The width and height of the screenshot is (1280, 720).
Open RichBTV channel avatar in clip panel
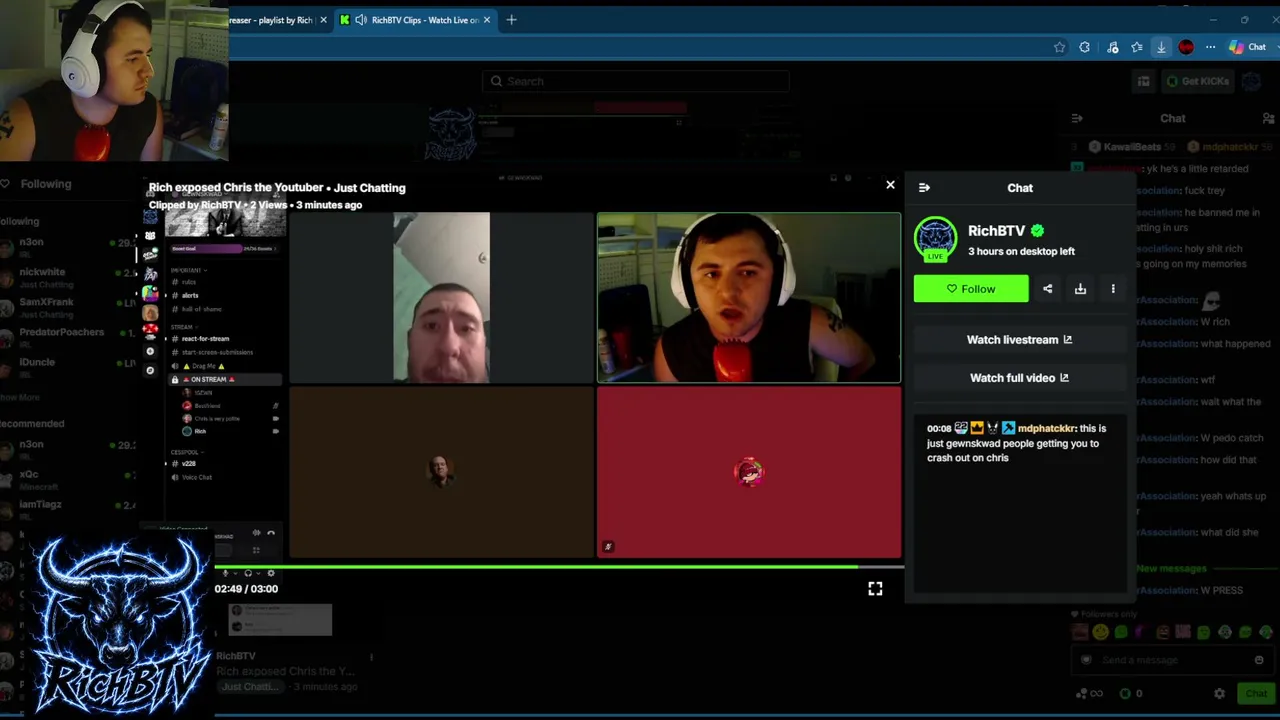coord(935,238)
